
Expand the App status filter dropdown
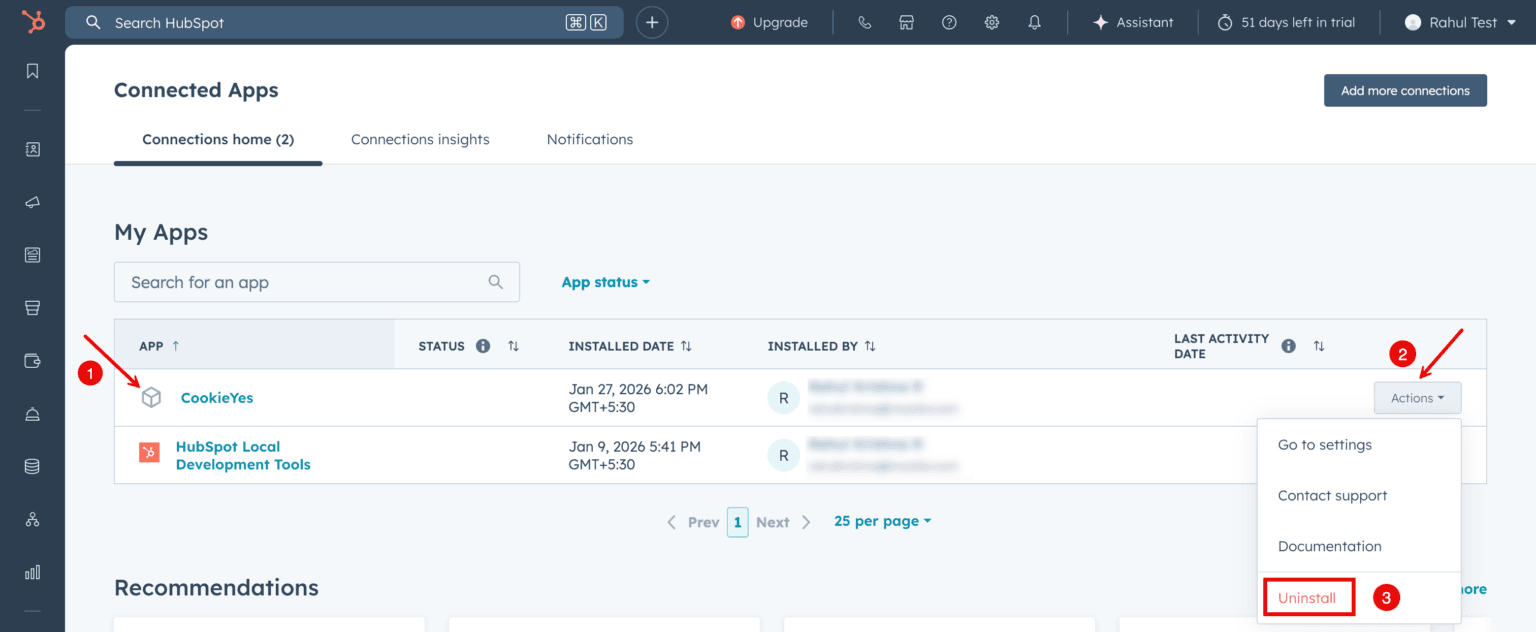click(x=606, y=282)
